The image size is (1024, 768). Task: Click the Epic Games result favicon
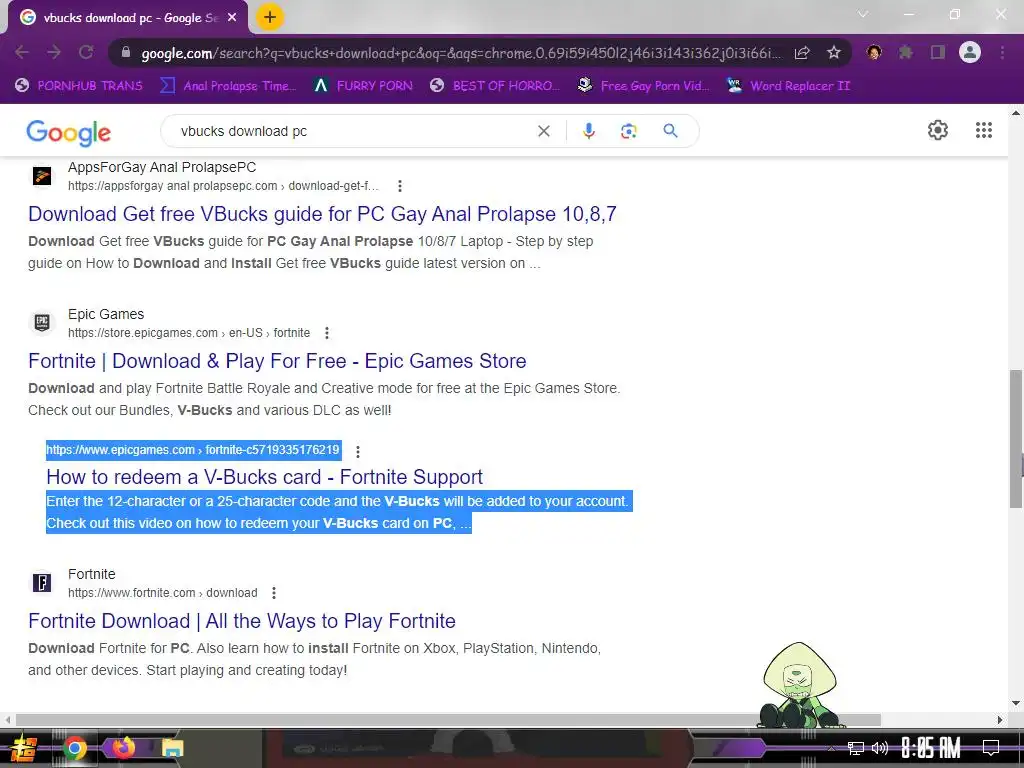click(42, 323)
